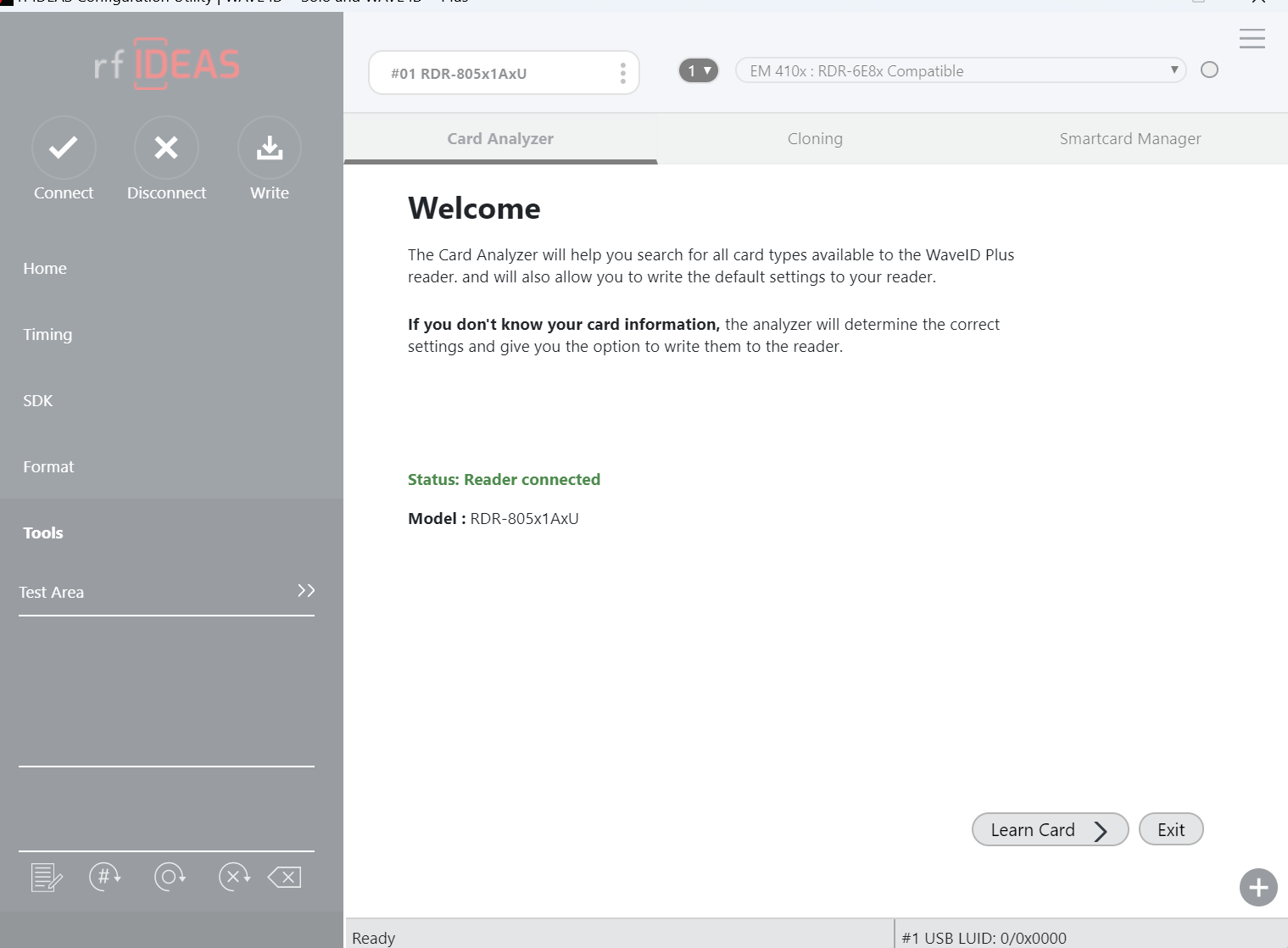The height and width of the screenshot is (948, 1288).
Task: Open the document edit icon in test area
Action: [47, 877]
